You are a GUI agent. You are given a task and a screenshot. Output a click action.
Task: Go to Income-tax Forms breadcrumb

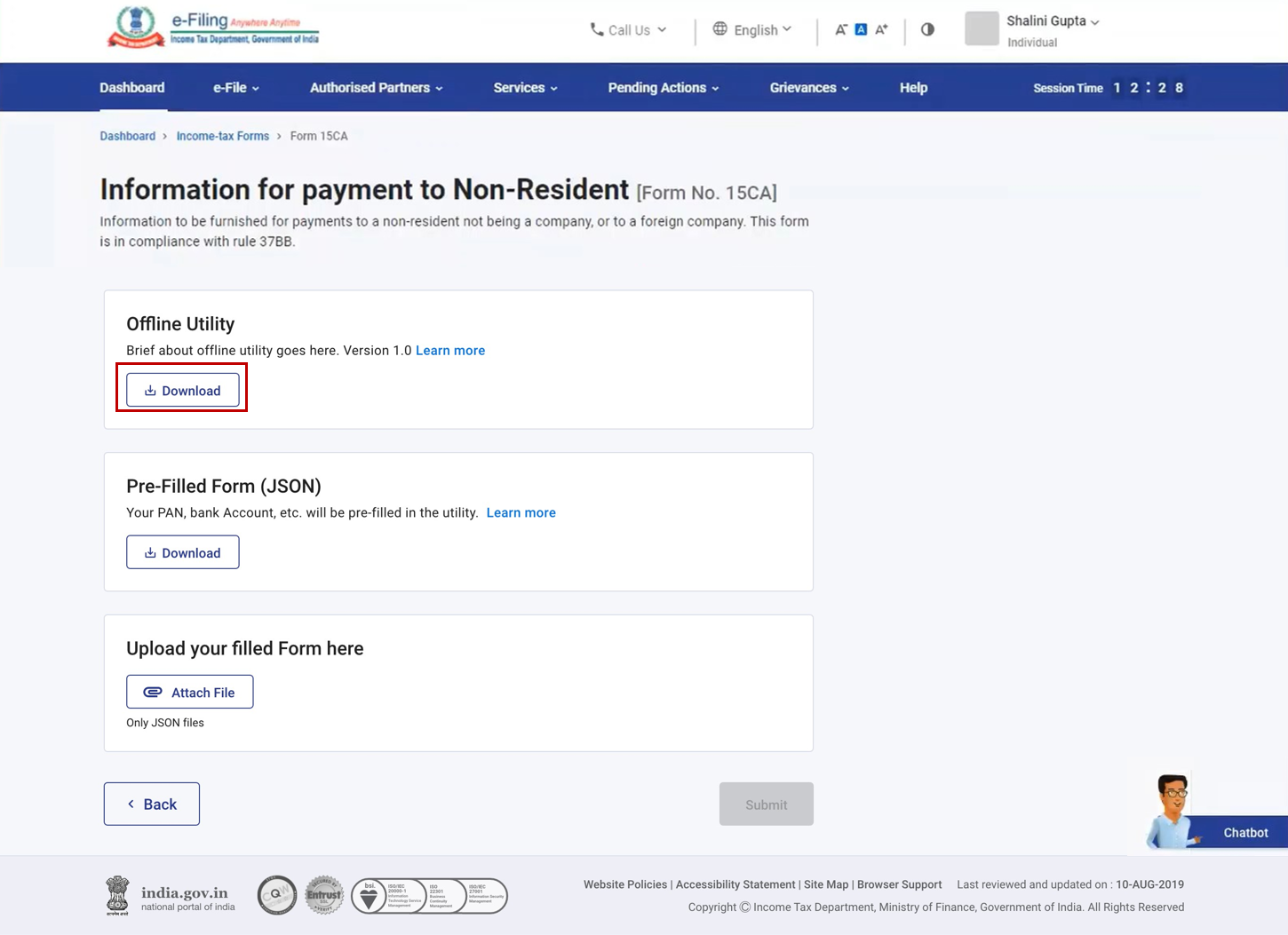[x=222, y=136]
